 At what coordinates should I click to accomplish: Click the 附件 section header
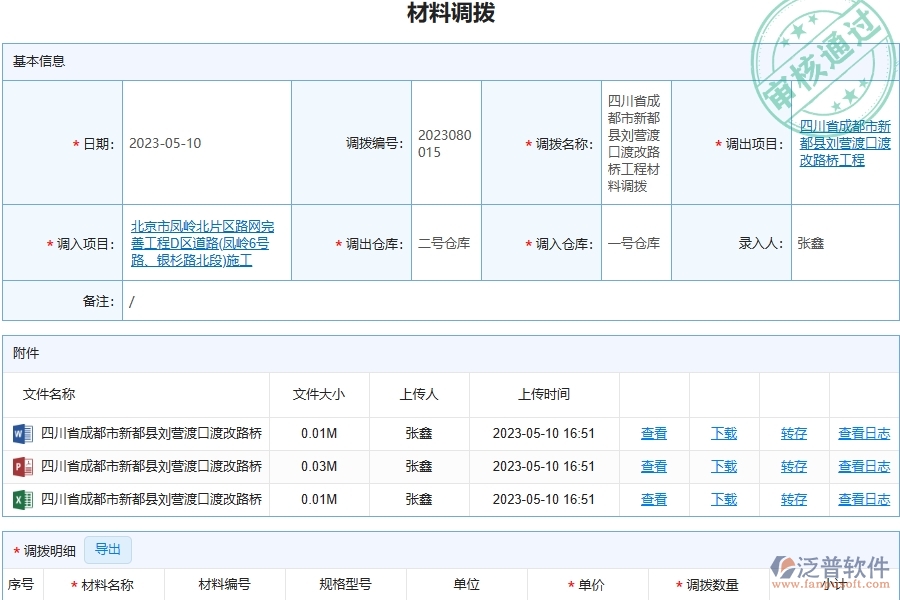[x=29, y=352]
